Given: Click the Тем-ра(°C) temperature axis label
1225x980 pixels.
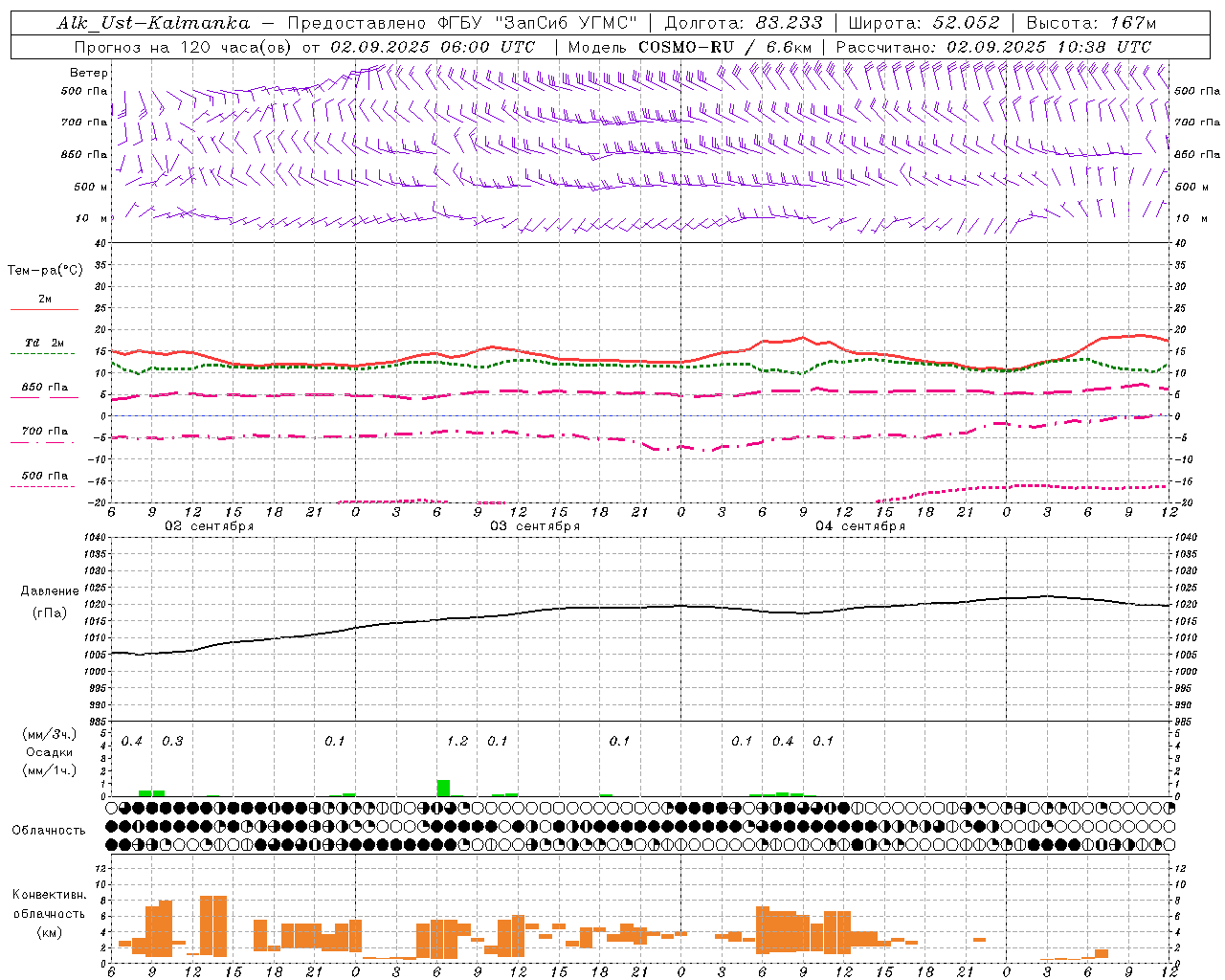Looking at the screenshot, I should pyautogui.click(x=45, y=271).
